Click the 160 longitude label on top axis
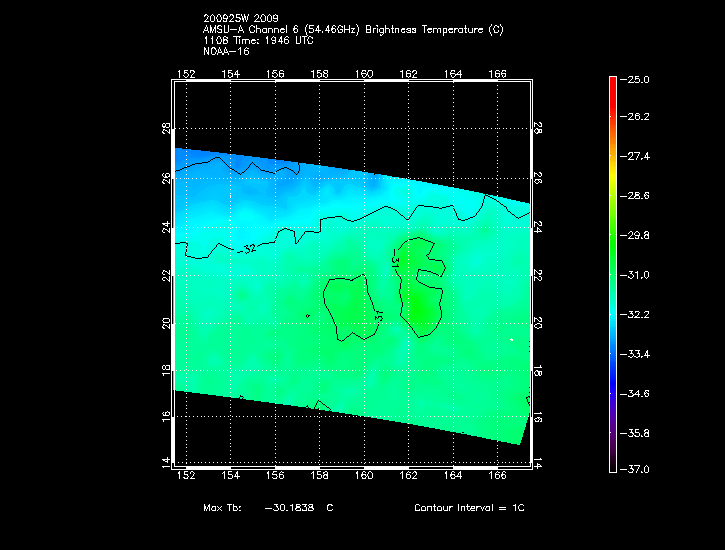Image resolution: width=725 pixels, height=550 pixels. click(364, 73)
